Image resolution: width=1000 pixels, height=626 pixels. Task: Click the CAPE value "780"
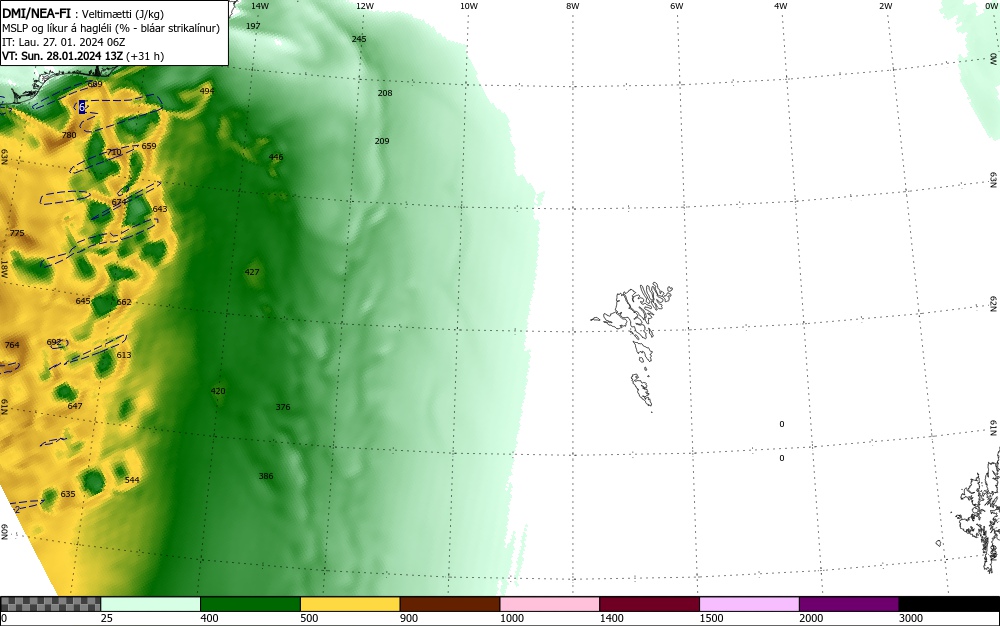69,135
